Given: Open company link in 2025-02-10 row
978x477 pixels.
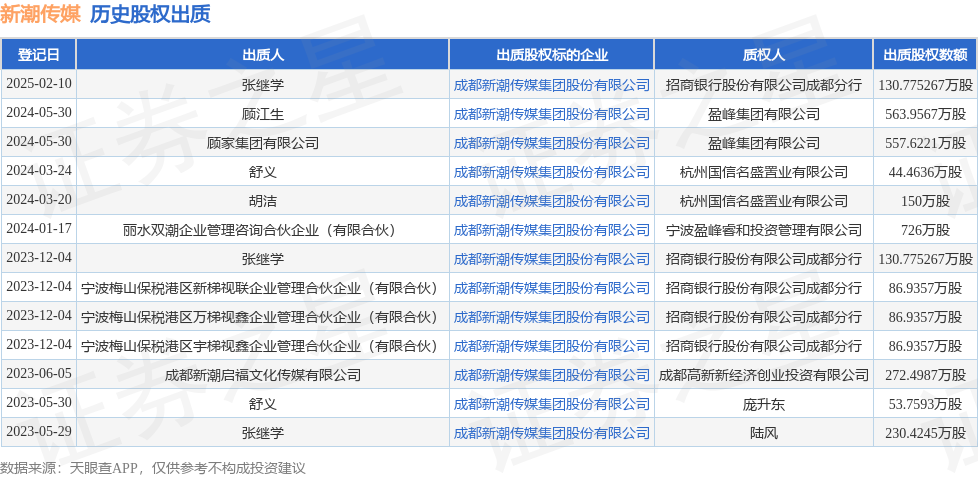Looking at the screenshot, I should [551, 85].
